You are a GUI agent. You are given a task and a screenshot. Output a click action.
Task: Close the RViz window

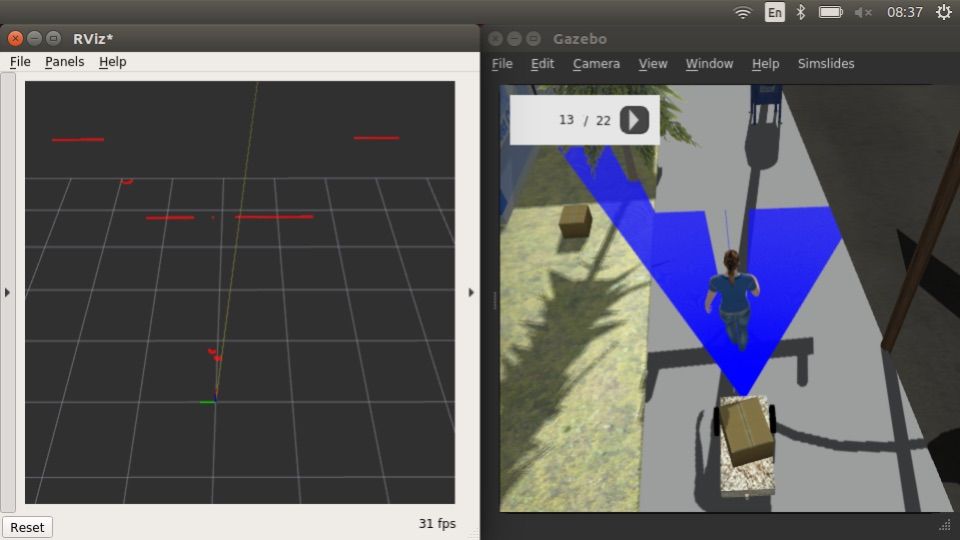coord(15,39)
